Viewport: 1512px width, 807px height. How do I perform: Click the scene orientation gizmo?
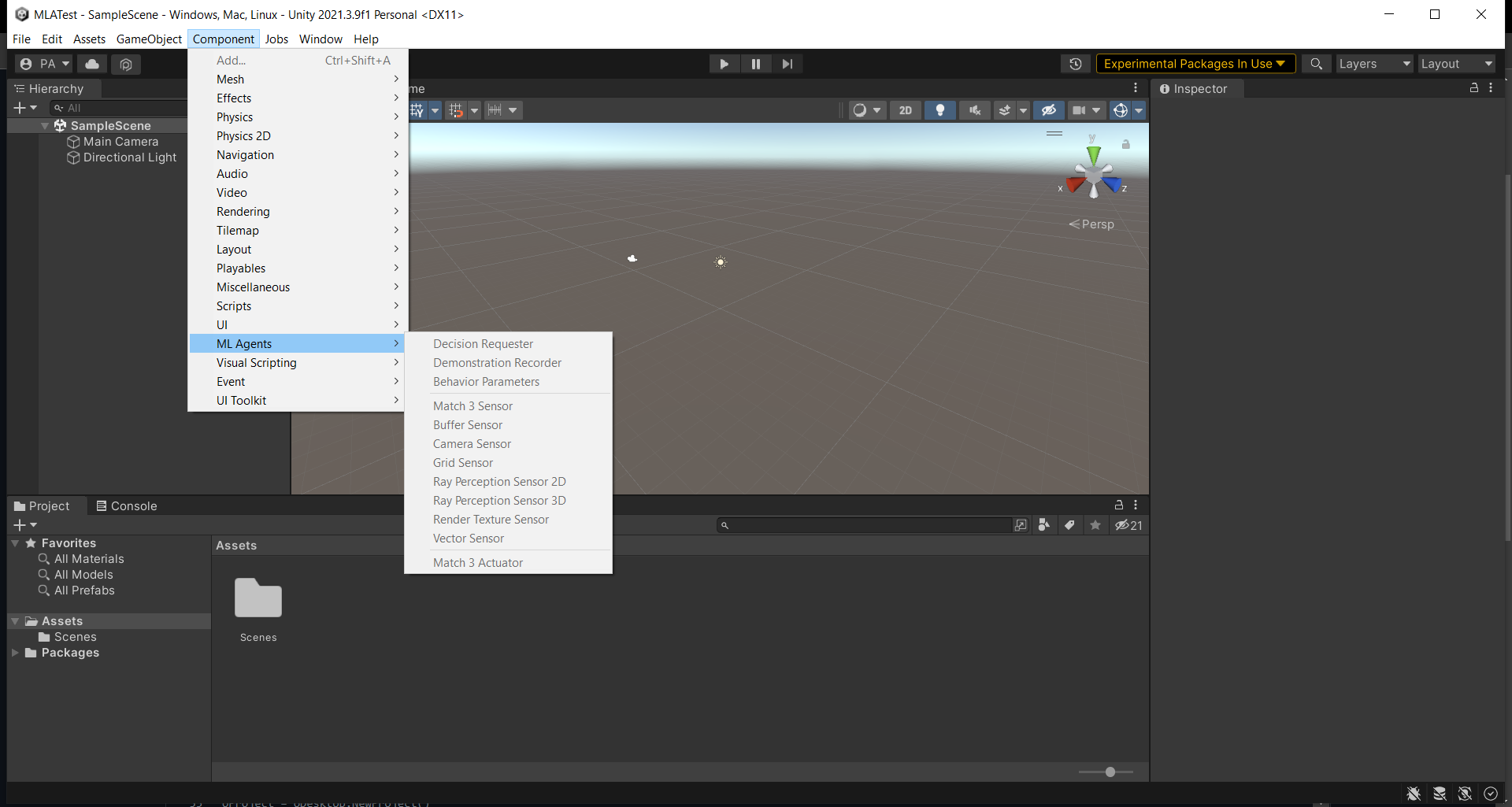(x=1093, y=172)
